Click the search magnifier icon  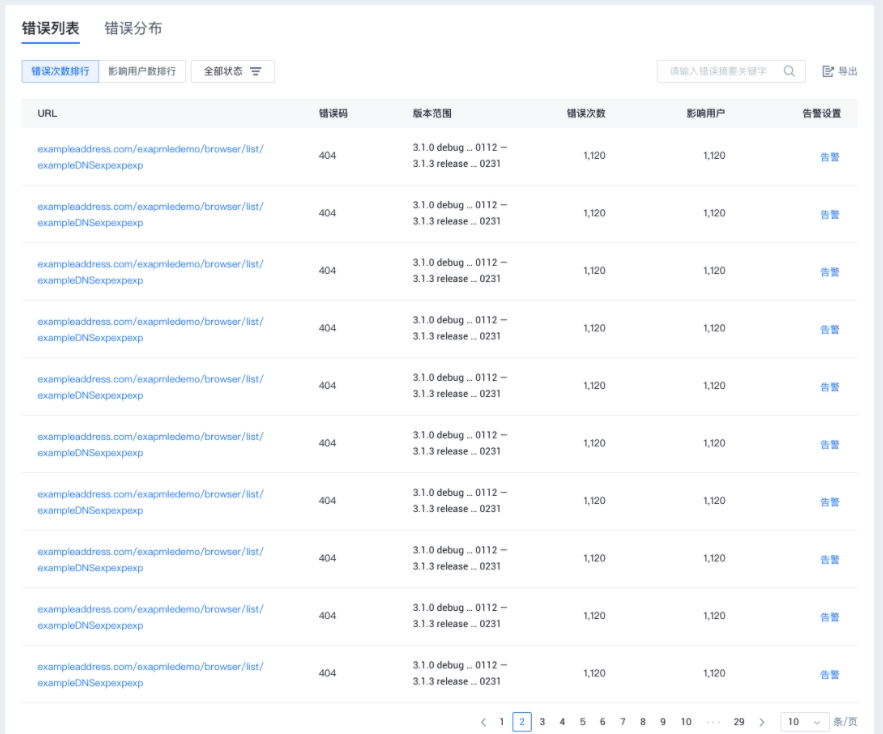[789, 72]
